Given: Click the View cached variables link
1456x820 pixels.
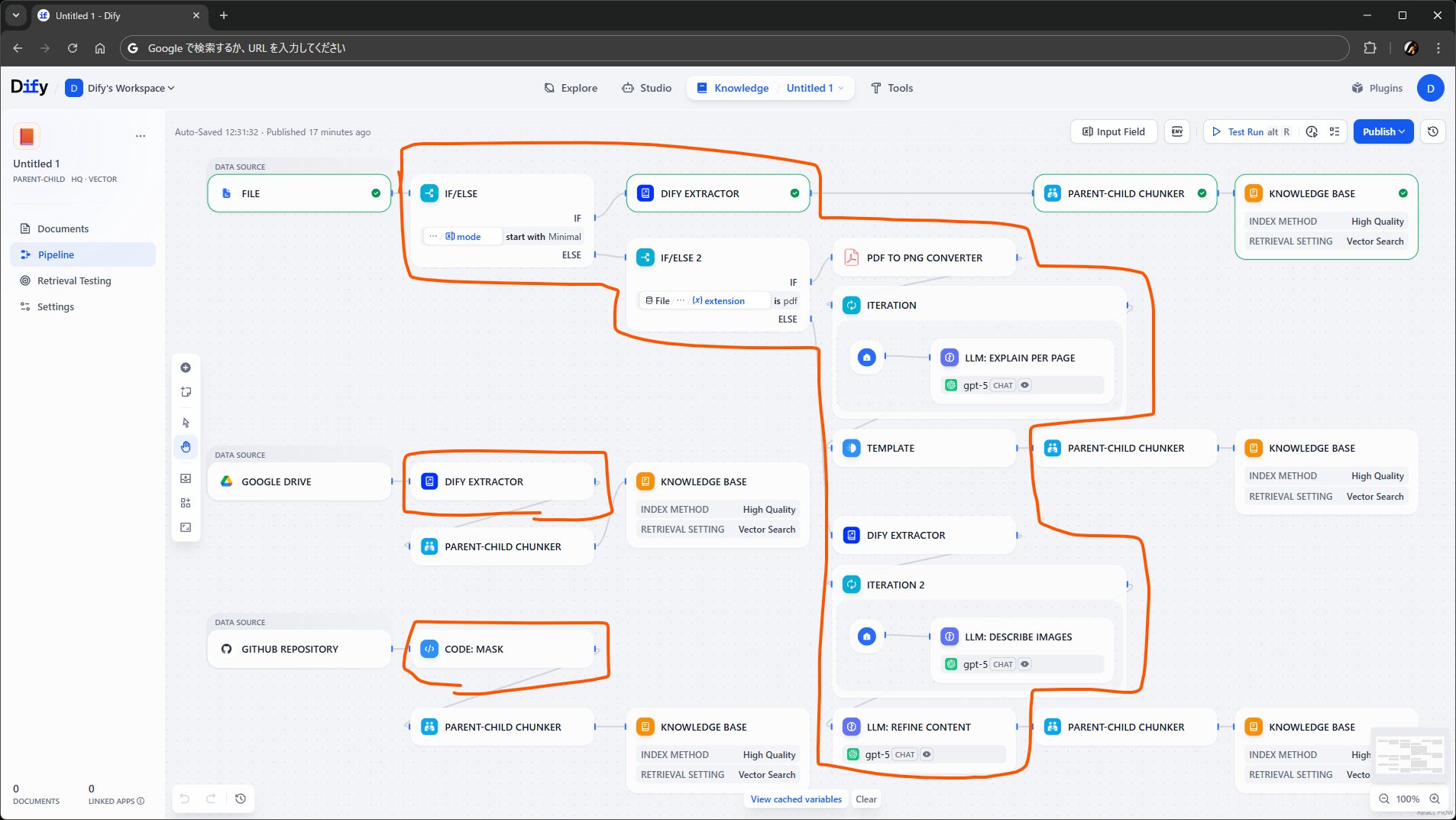Looking at the screenshot, I should [796, 799].
